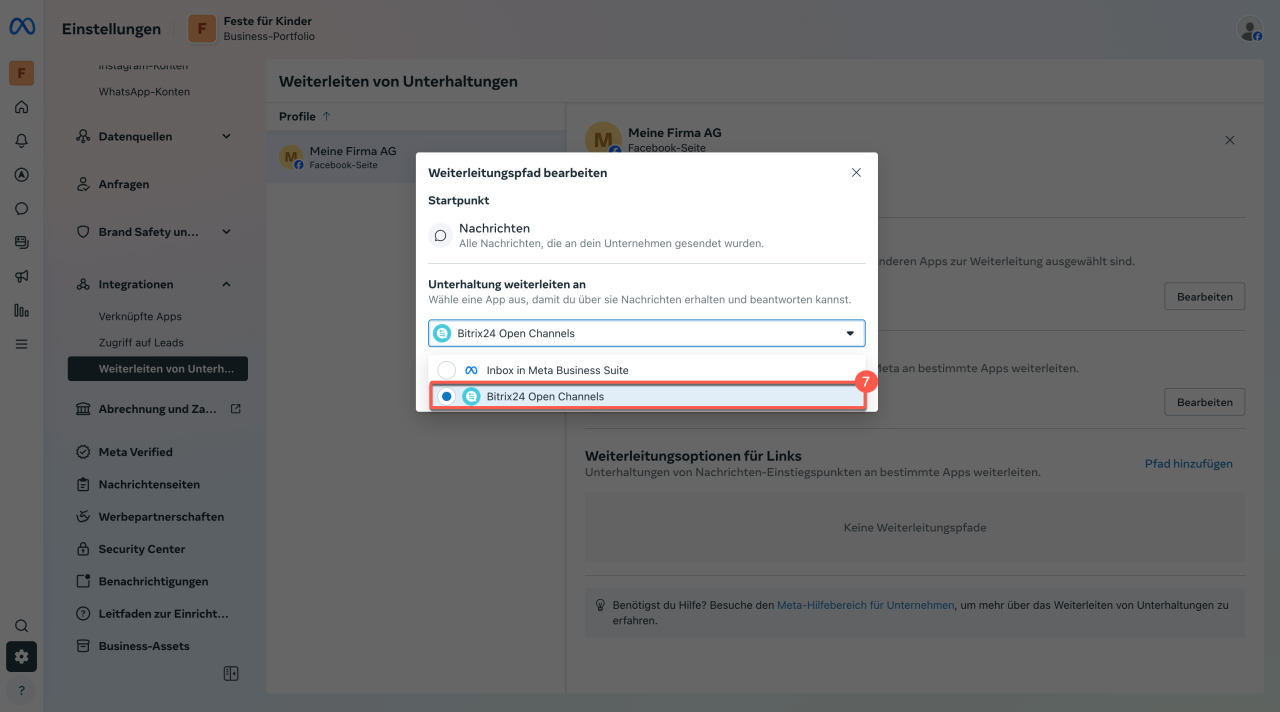Click the Nachrichten chat bubble icon in dialog
The width and height of the screenshot is (1280, 712).
point(440,236)
